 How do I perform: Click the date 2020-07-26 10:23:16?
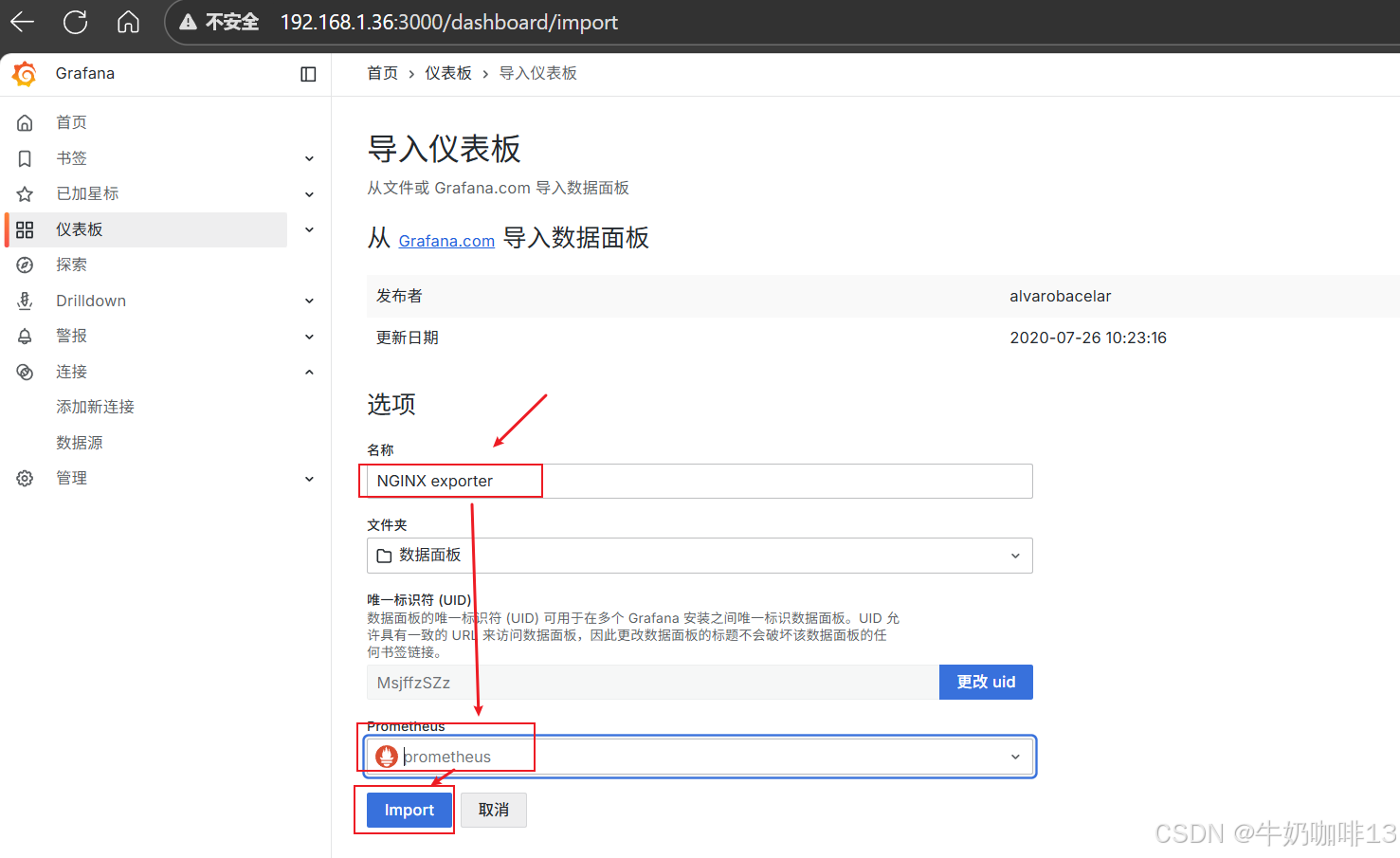[x=1088, y=338]
